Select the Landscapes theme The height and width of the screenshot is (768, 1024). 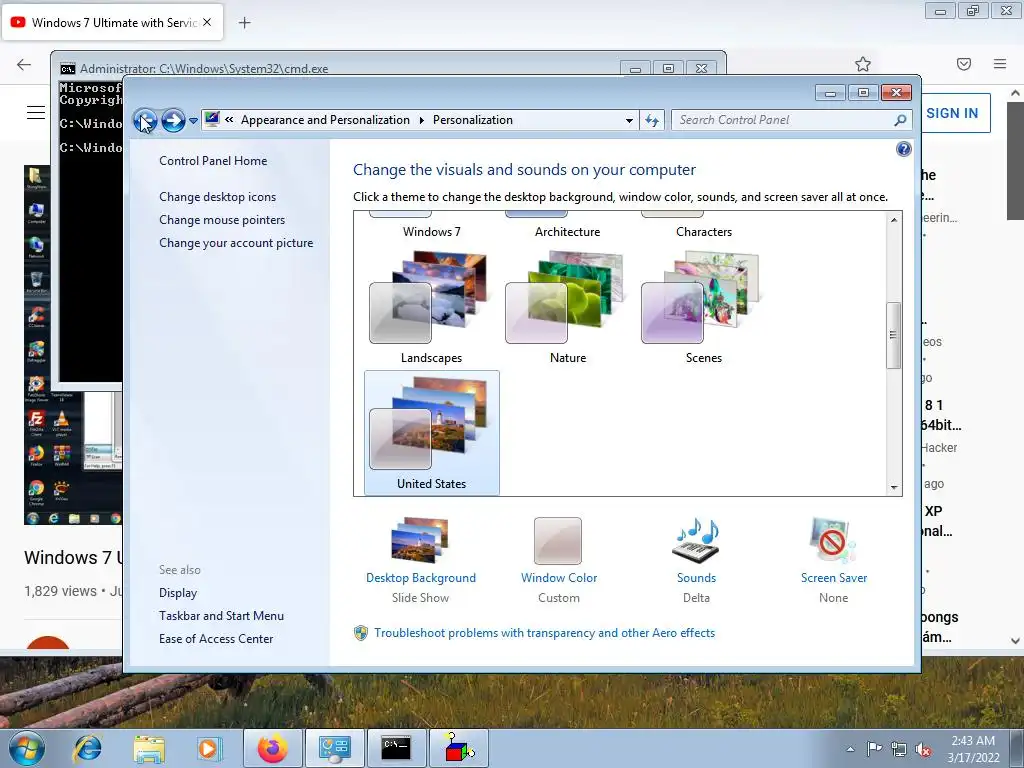431,308
